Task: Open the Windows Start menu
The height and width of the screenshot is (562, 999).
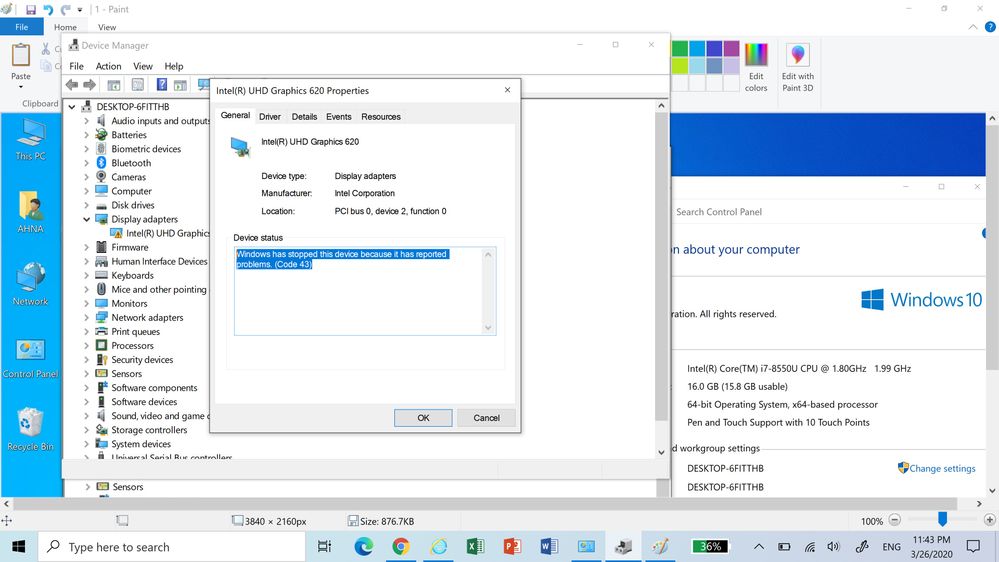Action: point(18,547)
